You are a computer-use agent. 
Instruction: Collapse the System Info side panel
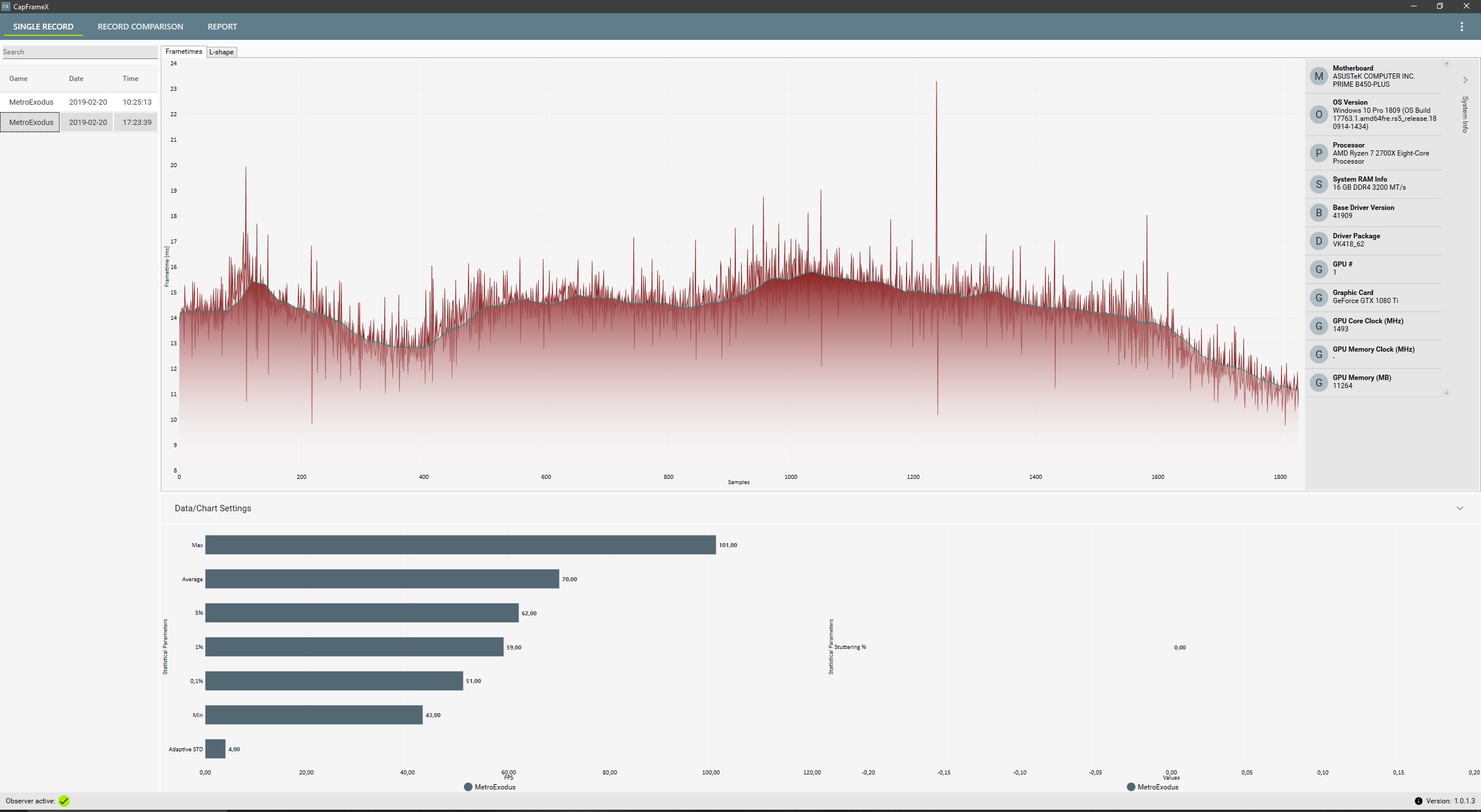pos(1465,80)
